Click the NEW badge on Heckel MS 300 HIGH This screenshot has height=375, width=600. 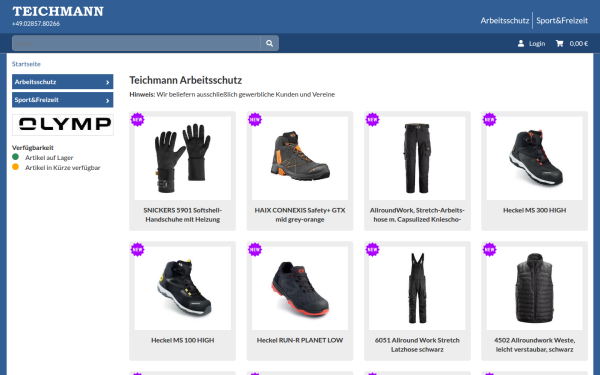point(489,119)
